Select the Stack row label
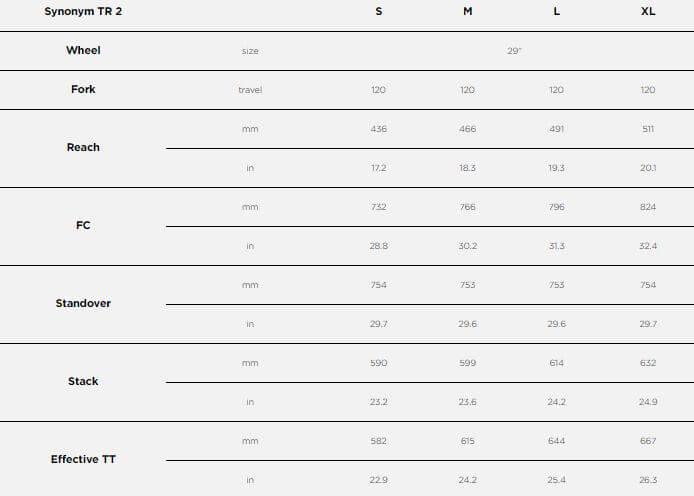This screenshot has height=496, width=694. point(83,381)
